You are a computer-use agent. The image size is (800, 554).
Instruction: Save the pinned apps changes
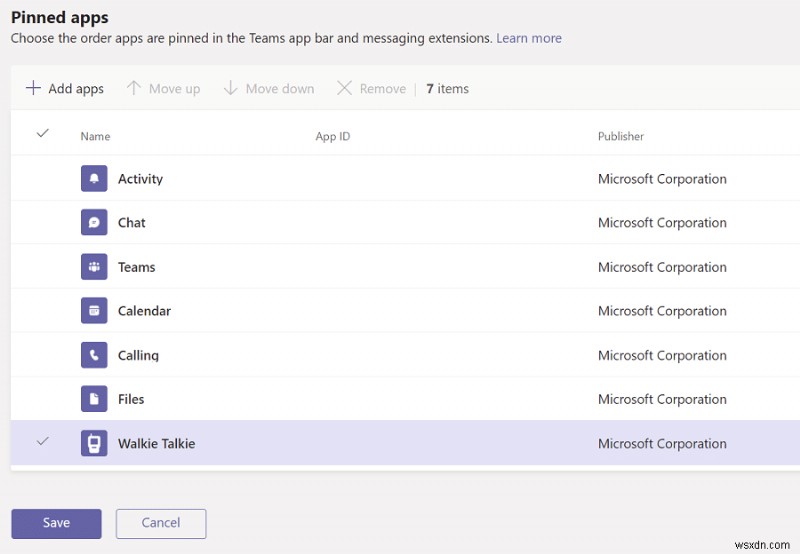[x=56, y=523]
